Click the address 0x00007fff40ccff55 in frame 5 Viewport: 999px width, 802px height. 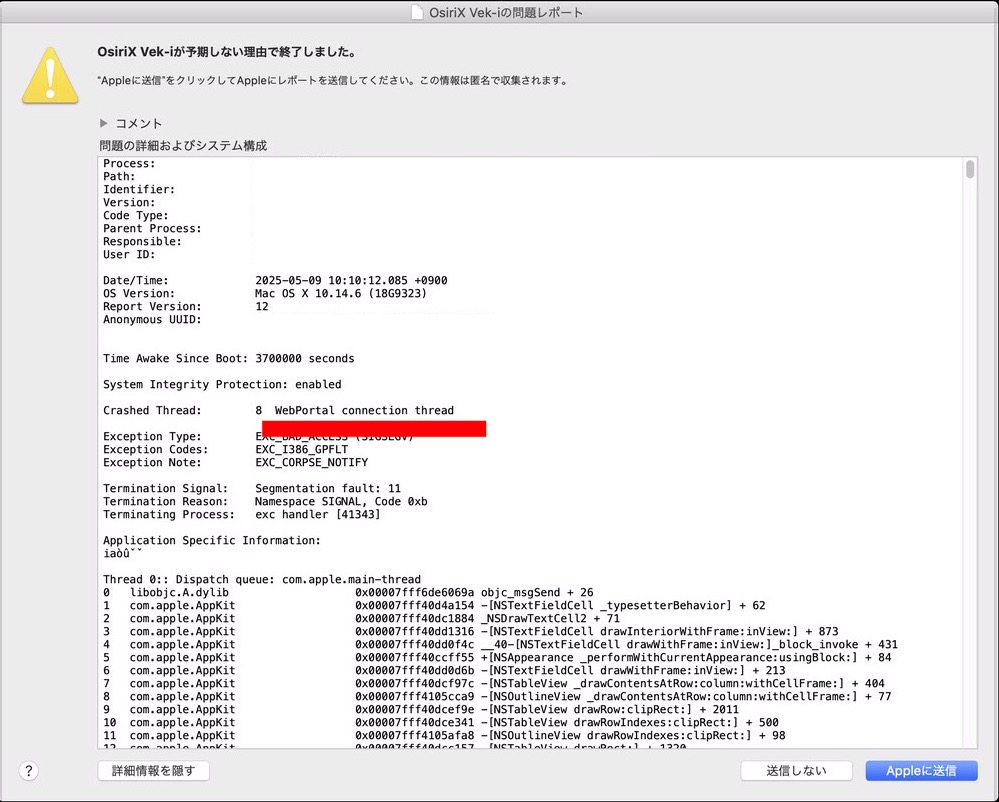point(415,657)
